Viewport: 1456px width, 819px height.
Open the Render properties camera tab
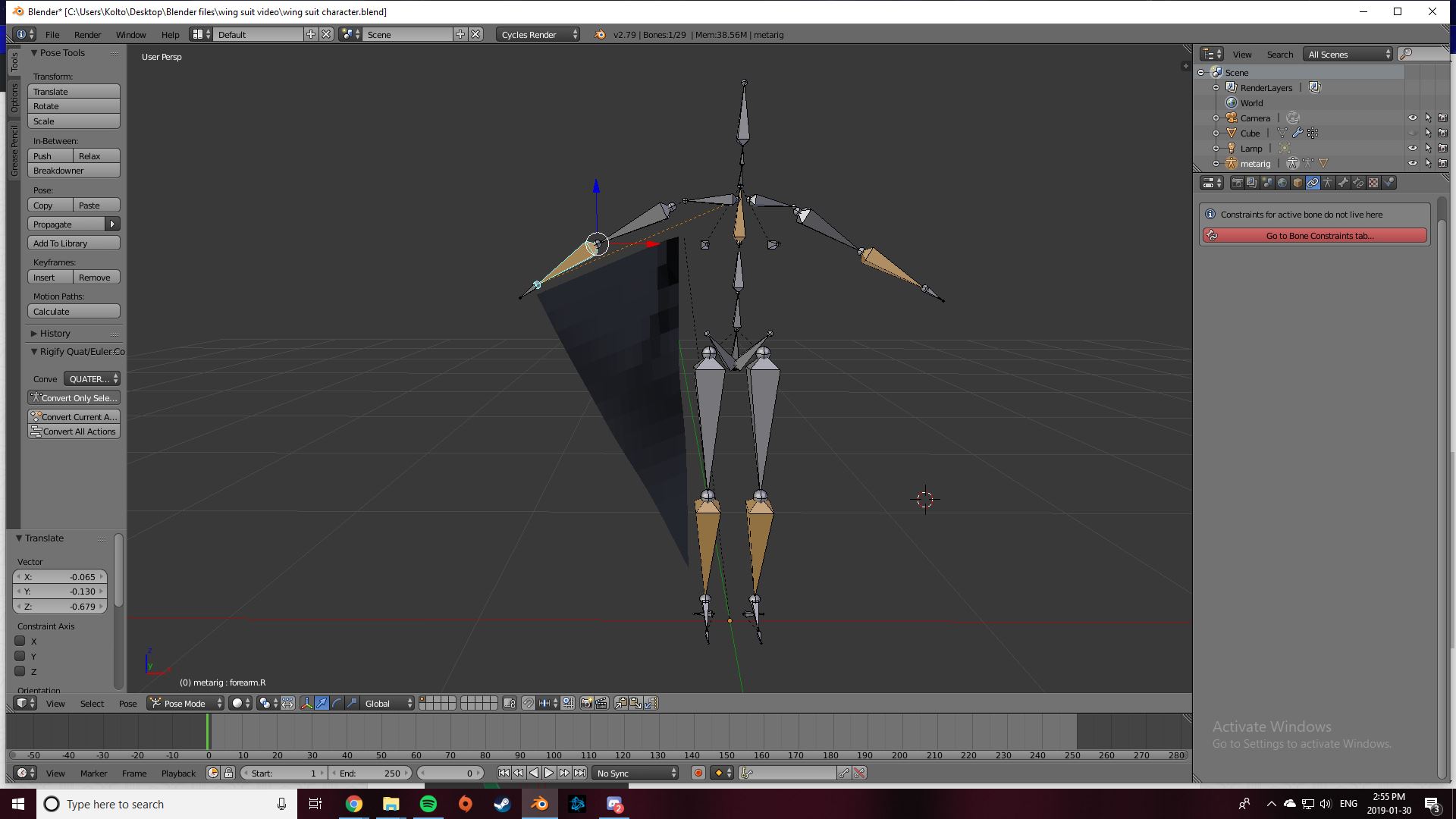pos(1238,183)
